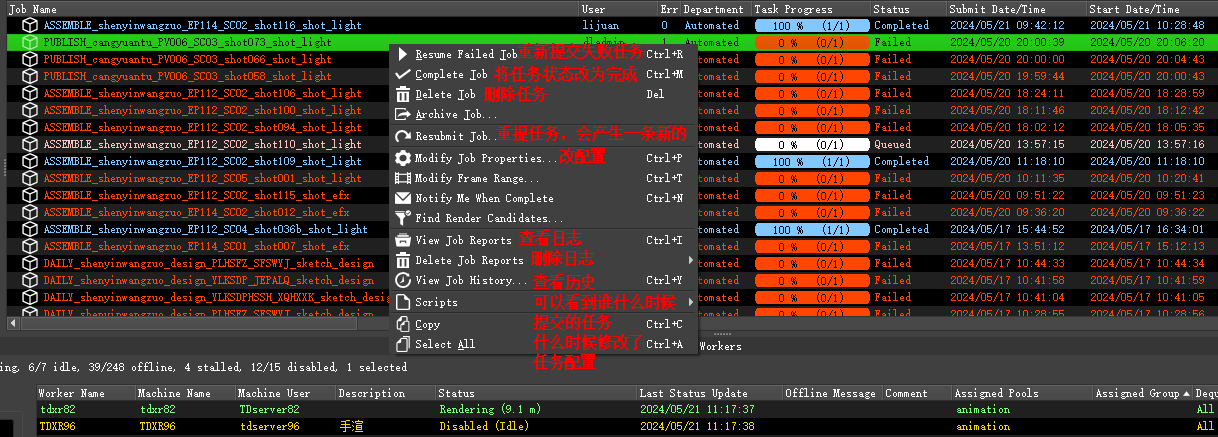Click the envelope icon for Notify Me When Complete
Image resolution: width=1218 pixels, height=437 pixels.
click(403, 198)
